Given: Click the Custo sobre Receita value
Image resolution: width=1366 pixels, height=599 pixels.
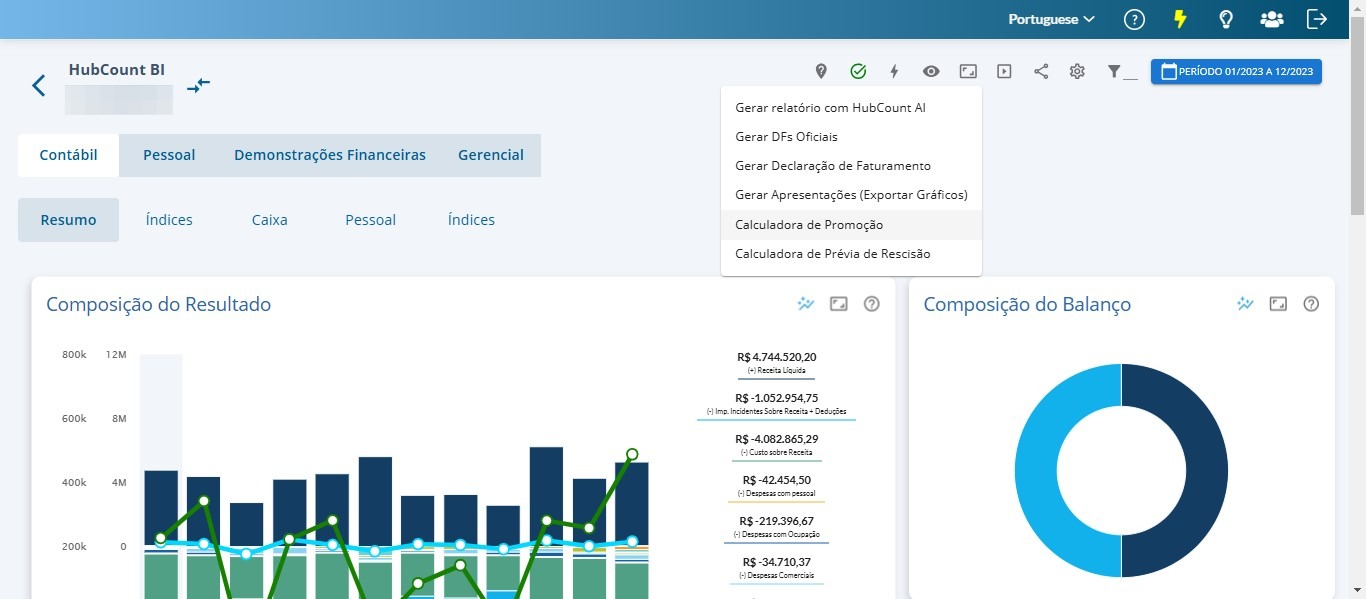Looking at the screenshot, I should tap(776, 439).
